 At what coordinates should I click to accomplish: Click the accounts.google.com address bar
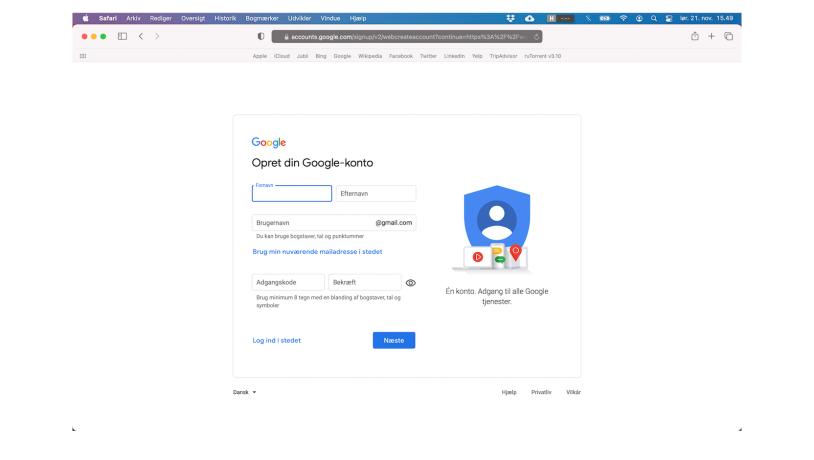[x=407, y=37]
